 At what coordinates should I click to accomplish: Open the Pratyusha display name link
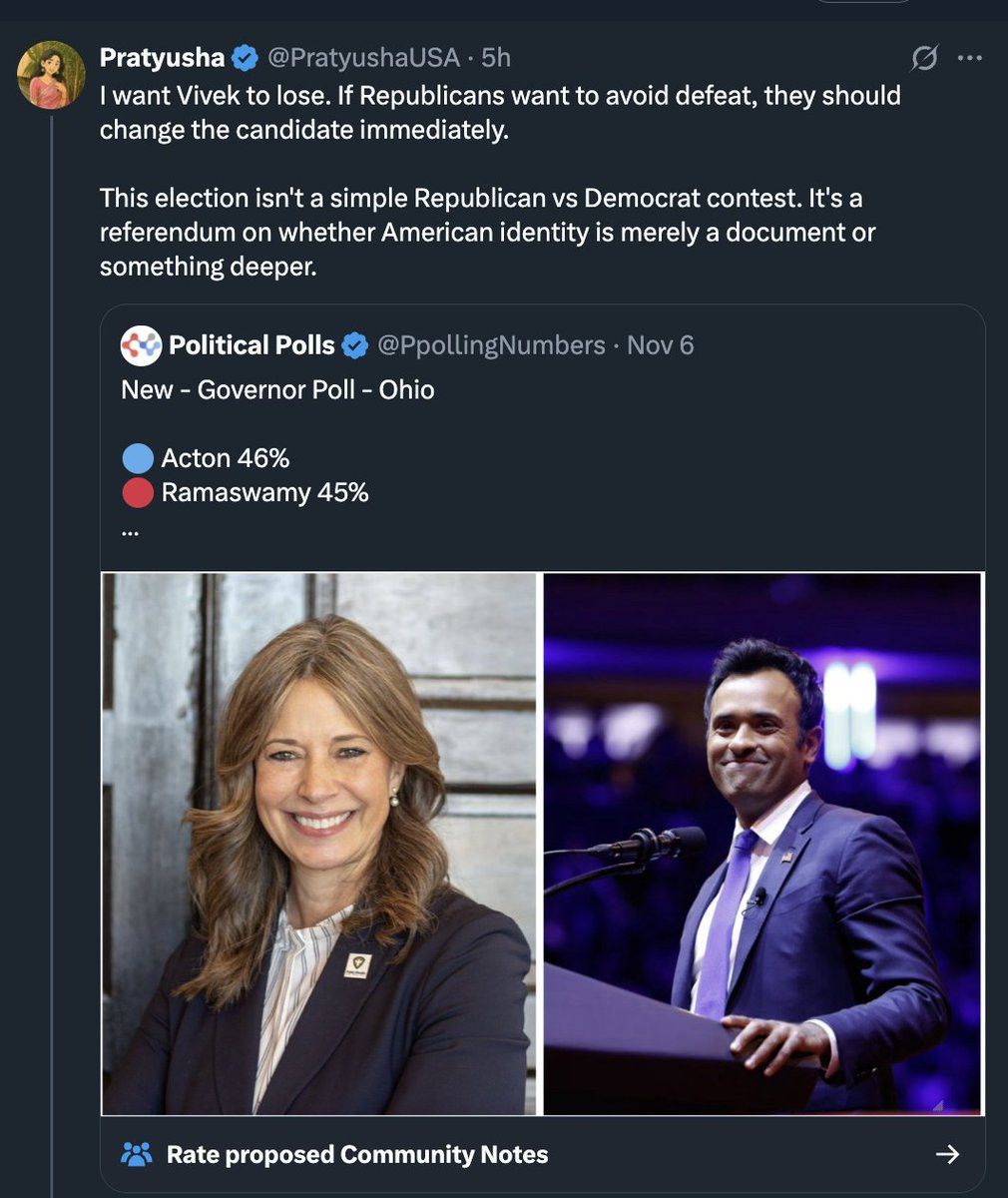click(162, 59)
